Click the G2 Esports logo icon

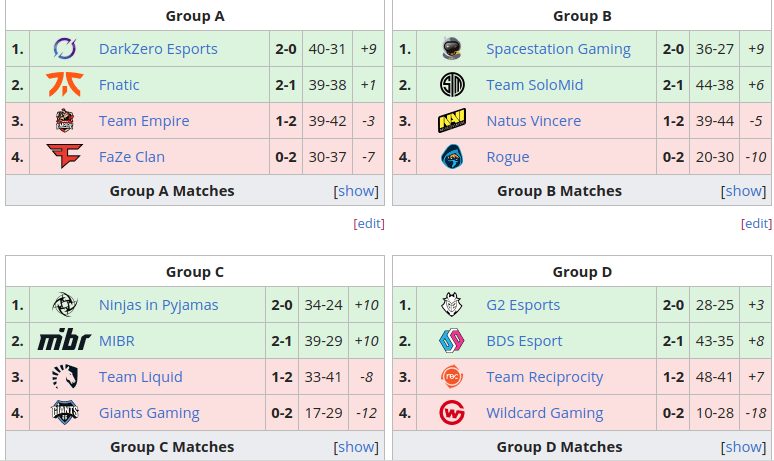[451, 305]
